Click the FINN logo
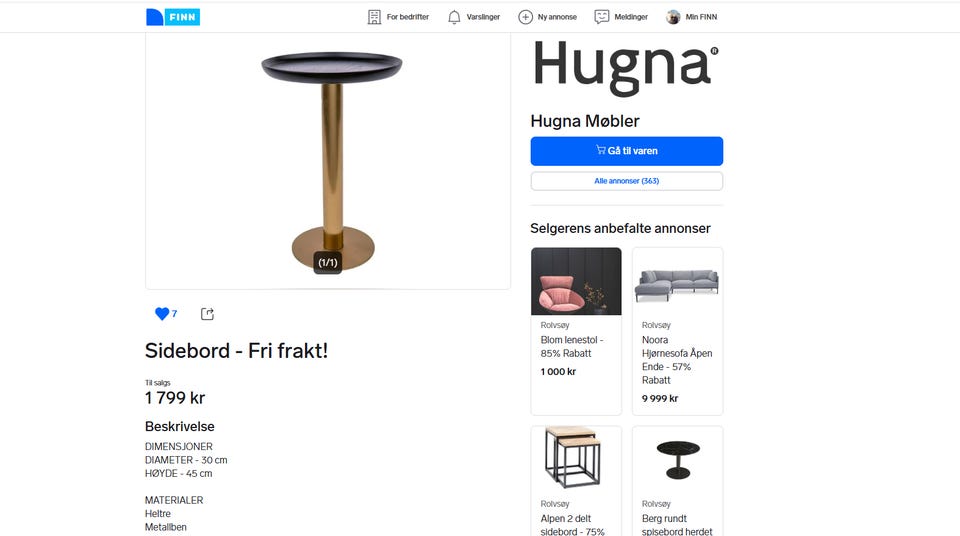 click(x=173, y=17)
